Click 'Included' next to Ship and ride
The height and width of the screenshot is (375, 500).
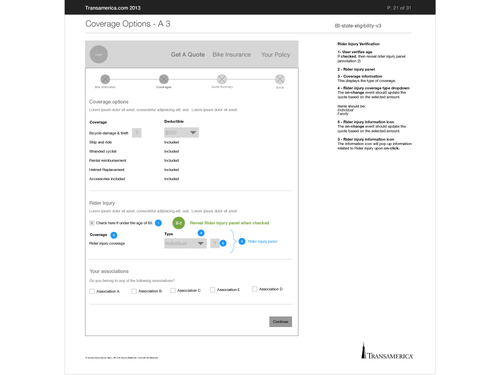click(x=171, y=142)
